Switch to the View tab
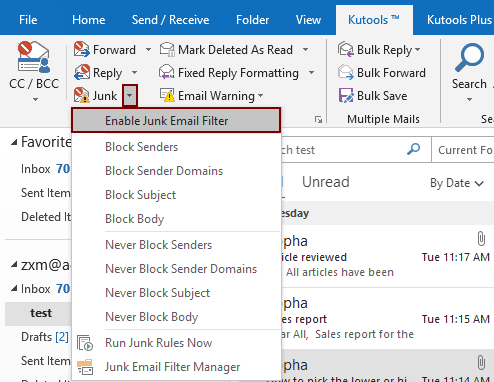Viewport: 494px width, 382px height. point(308,20)
